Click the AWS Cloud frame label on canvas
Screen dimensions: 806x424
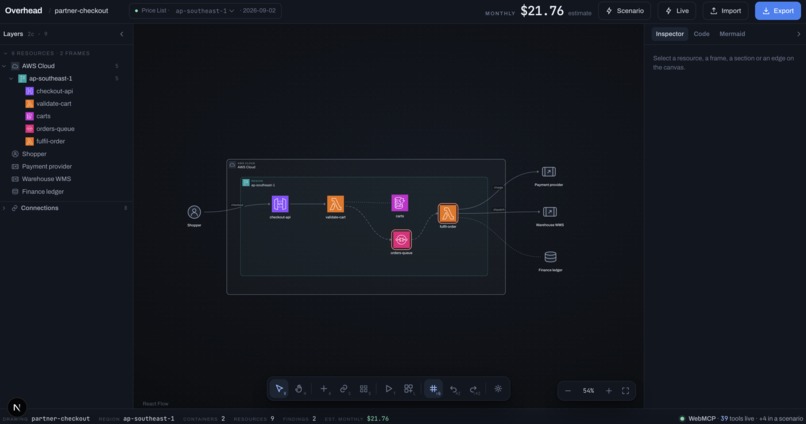pyautogui.click(x=246, y=167)
